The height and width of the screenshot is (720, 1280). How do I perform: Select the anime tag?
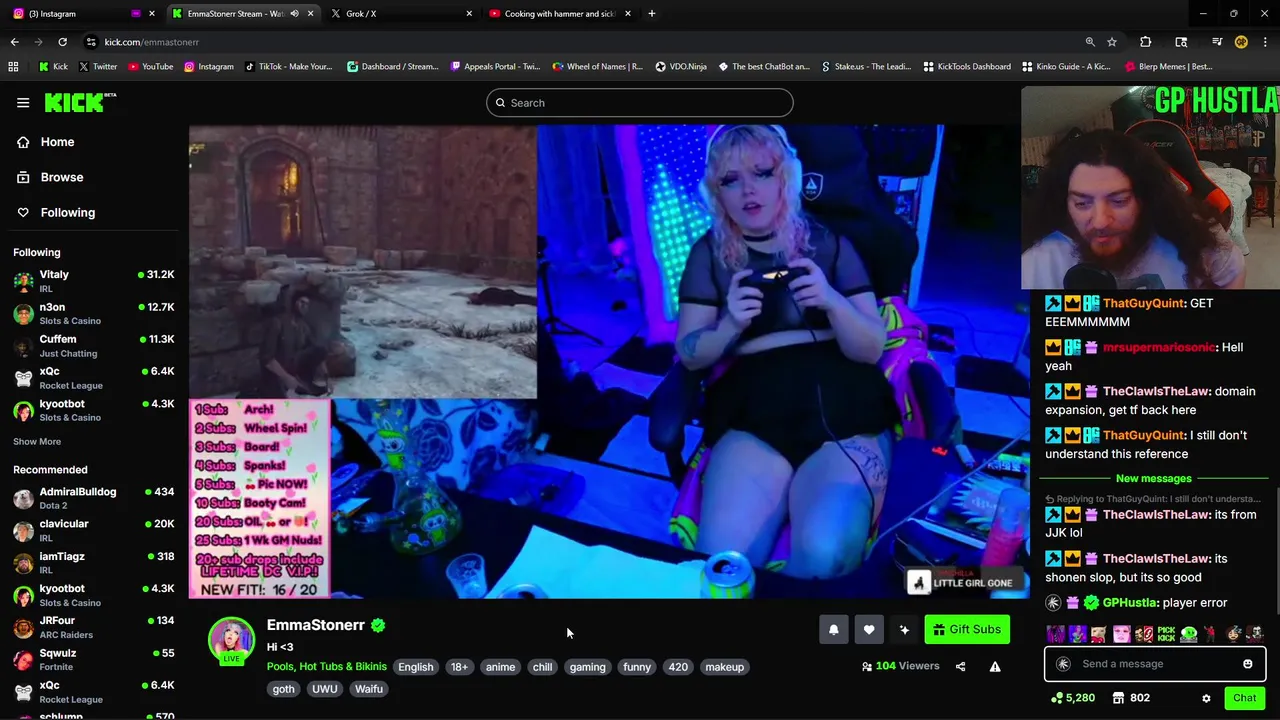500,667
